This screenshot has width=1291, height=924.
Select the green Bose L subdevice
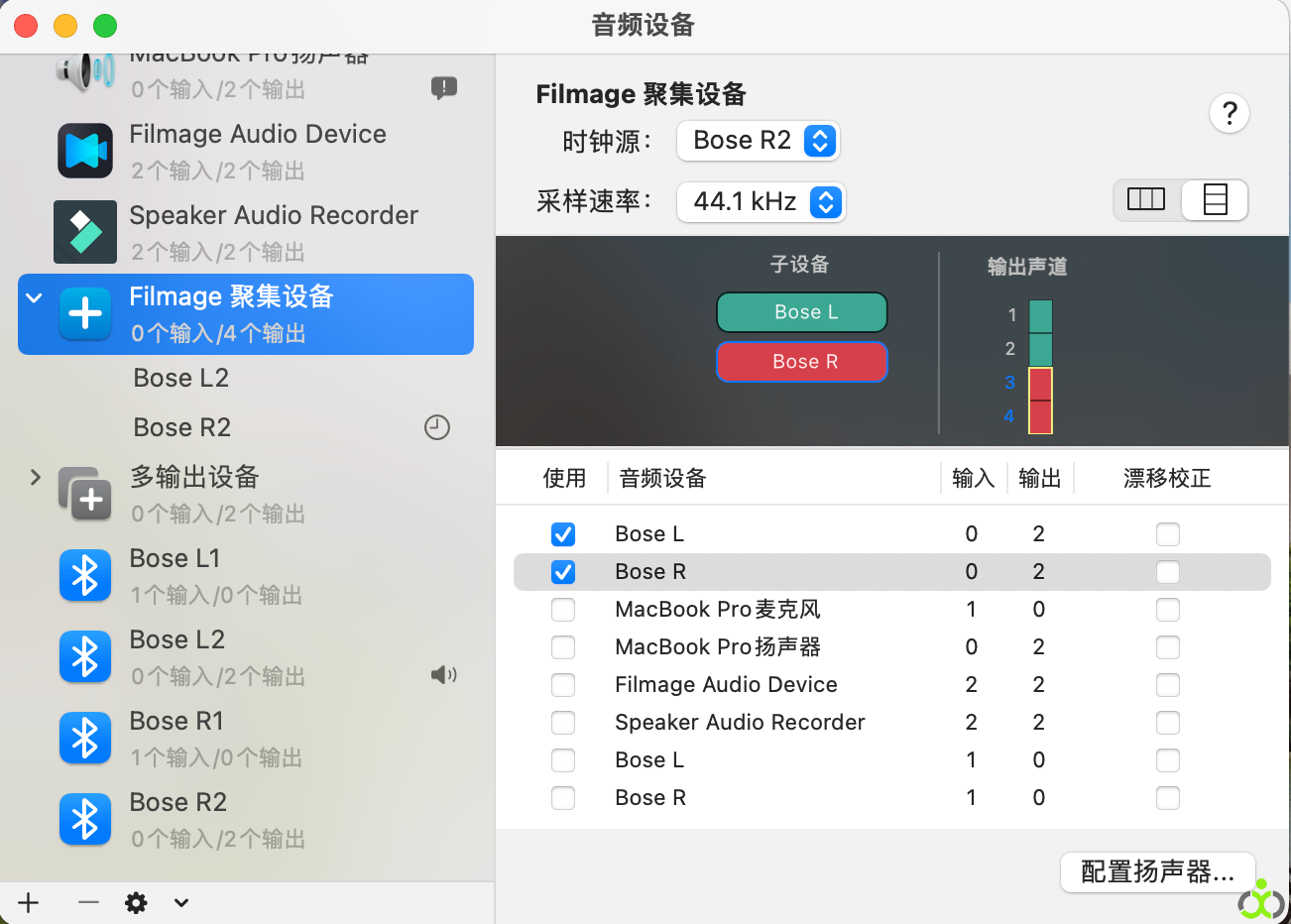pos(802,312)
